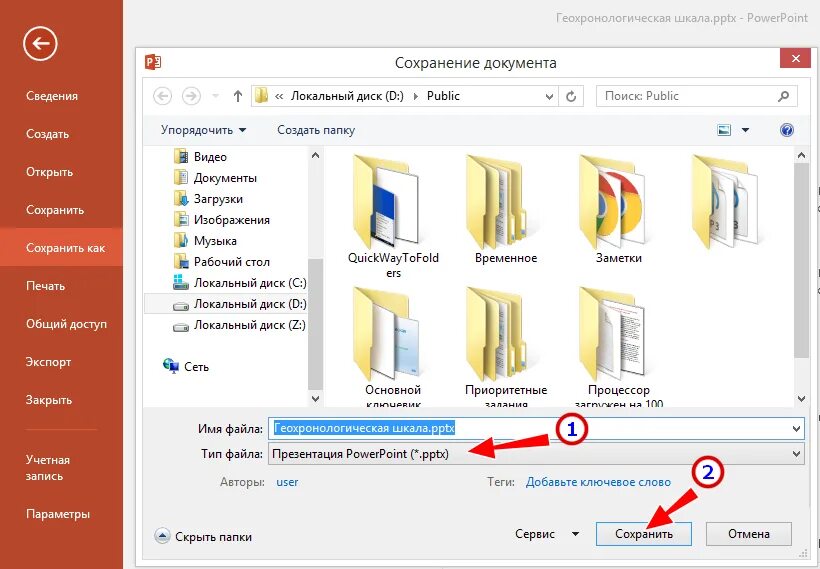Open the Тип файла combo box
Image resolution: width=820 pixels, height=569 pixels.
[x=536, y=453]
